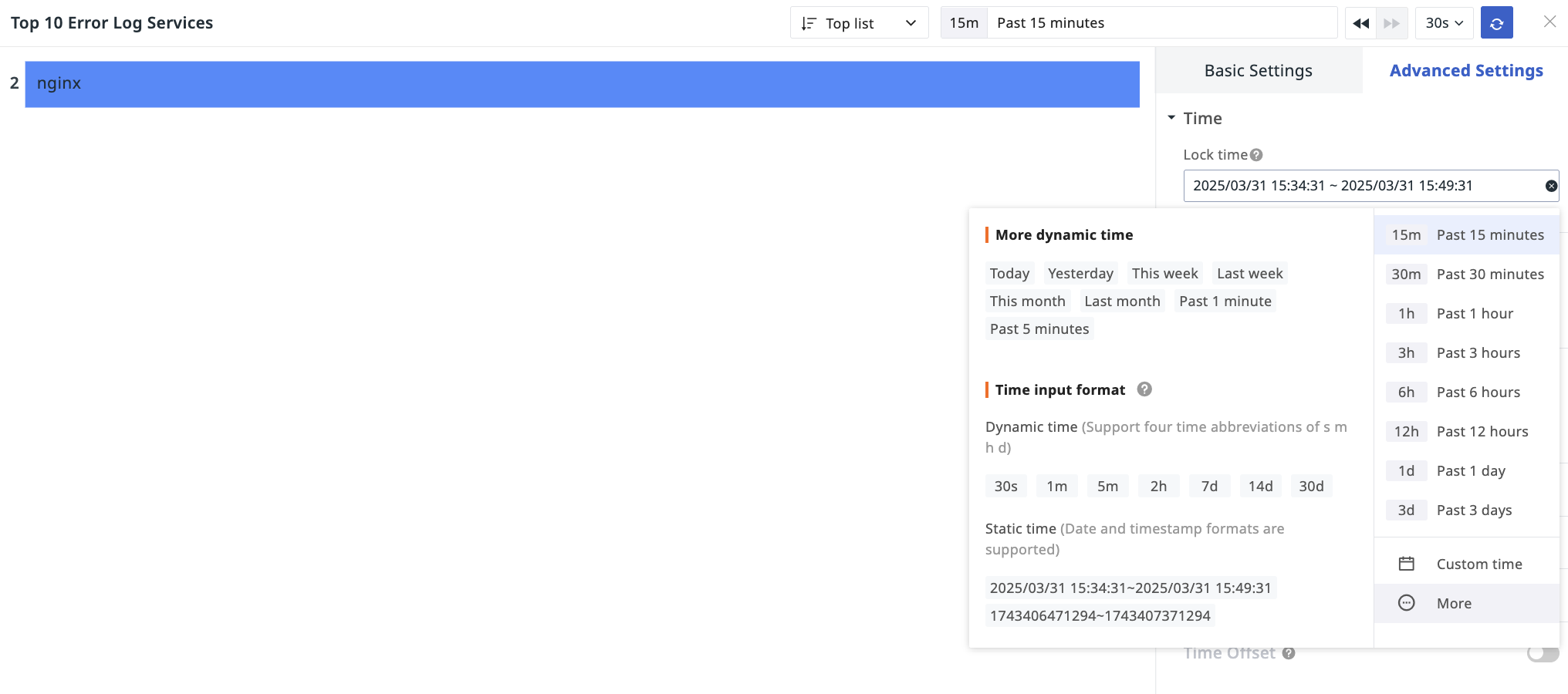1568x694 pixels.
Task: Click the static date range example
Action: 1130,588
